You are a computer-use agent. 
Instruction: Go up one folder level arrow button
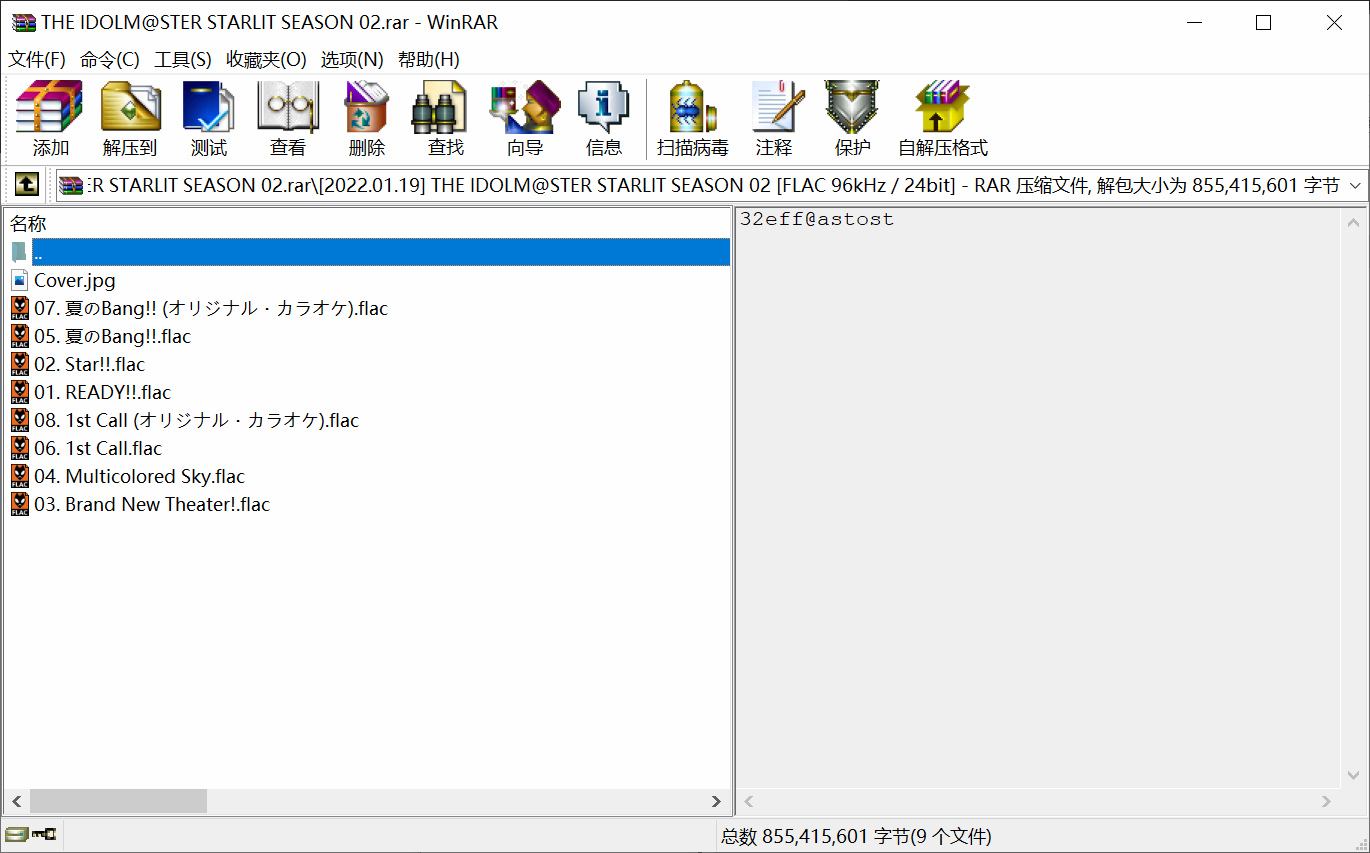click(26, 185)
